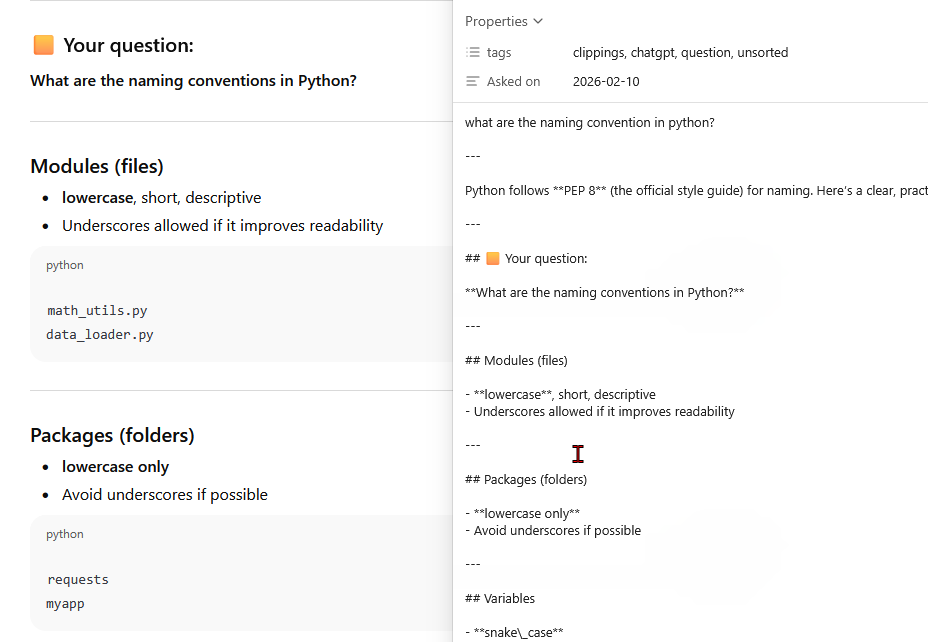Select the chatgpt tag
The width and height of the screenshot is (928, 642).
(x=652, y=52)
